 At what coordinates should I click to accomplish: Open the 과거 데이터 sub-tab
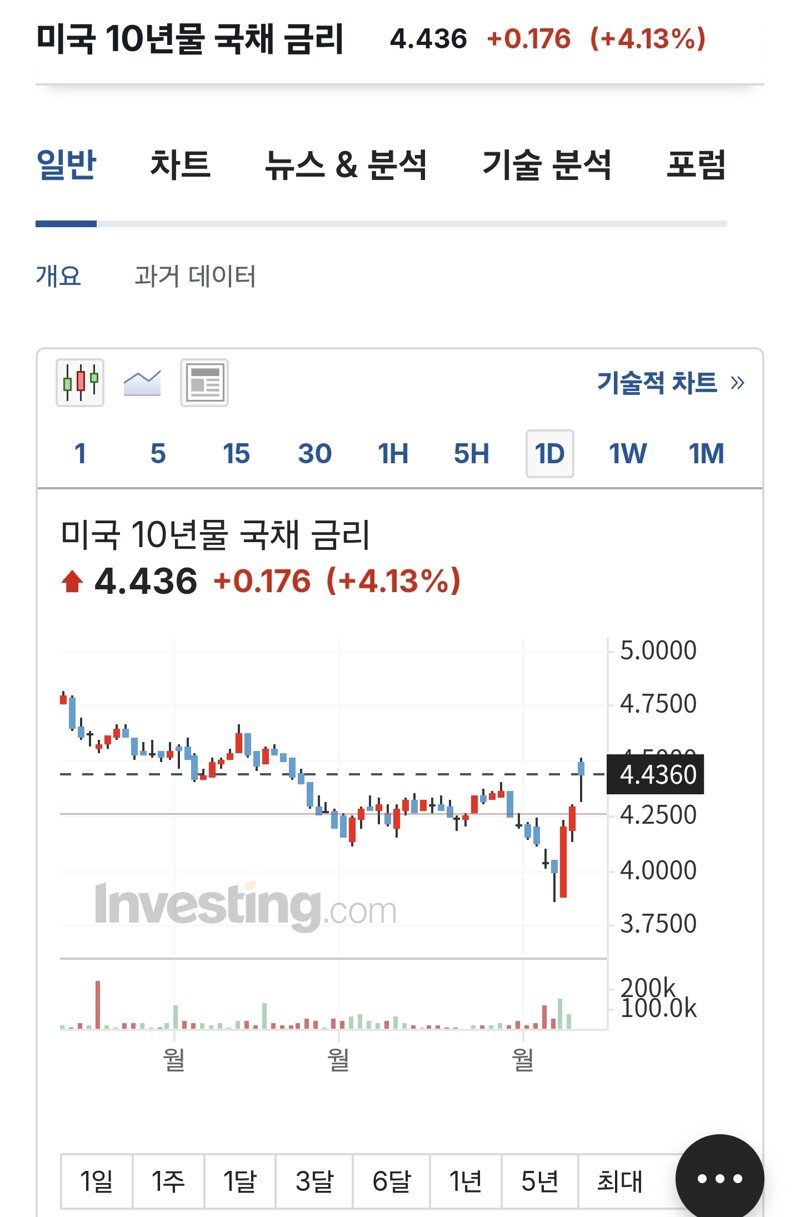point(195,277)
